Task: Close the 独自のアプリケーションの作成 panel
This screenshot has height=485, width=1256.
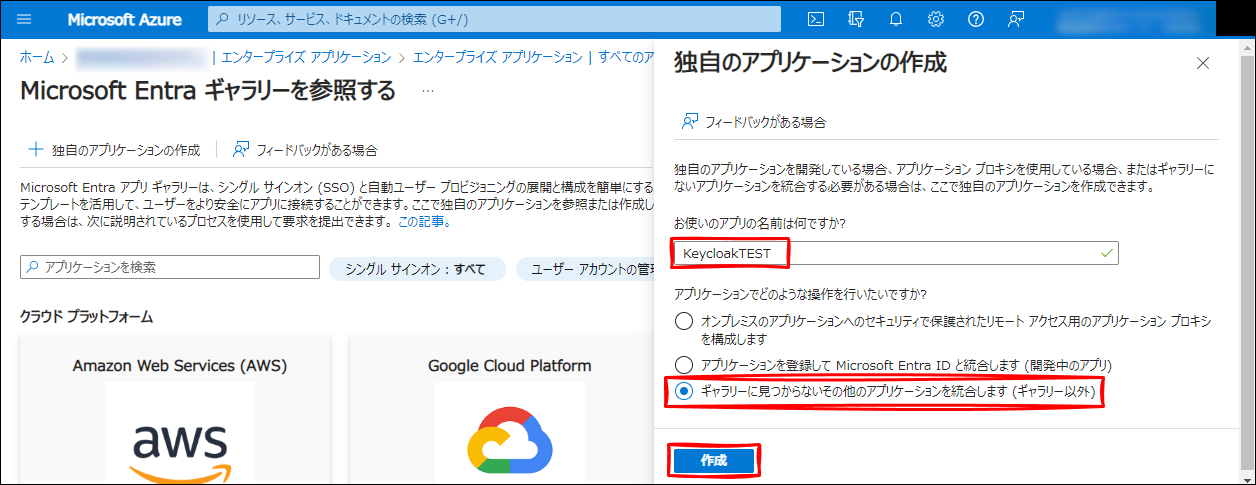Action: tap(1203, 64)
